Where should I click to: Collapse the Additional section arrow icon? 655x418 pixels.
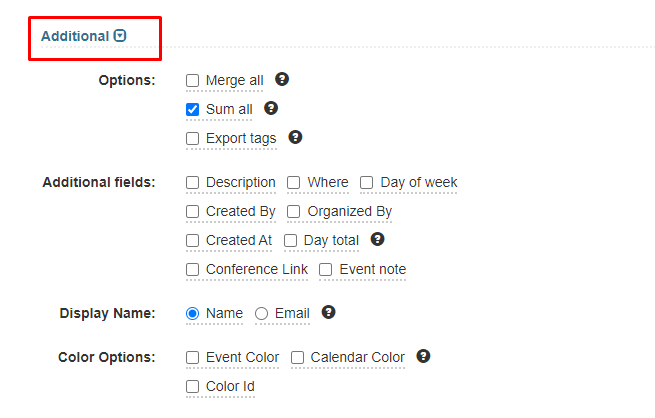[x=120, y=36]
